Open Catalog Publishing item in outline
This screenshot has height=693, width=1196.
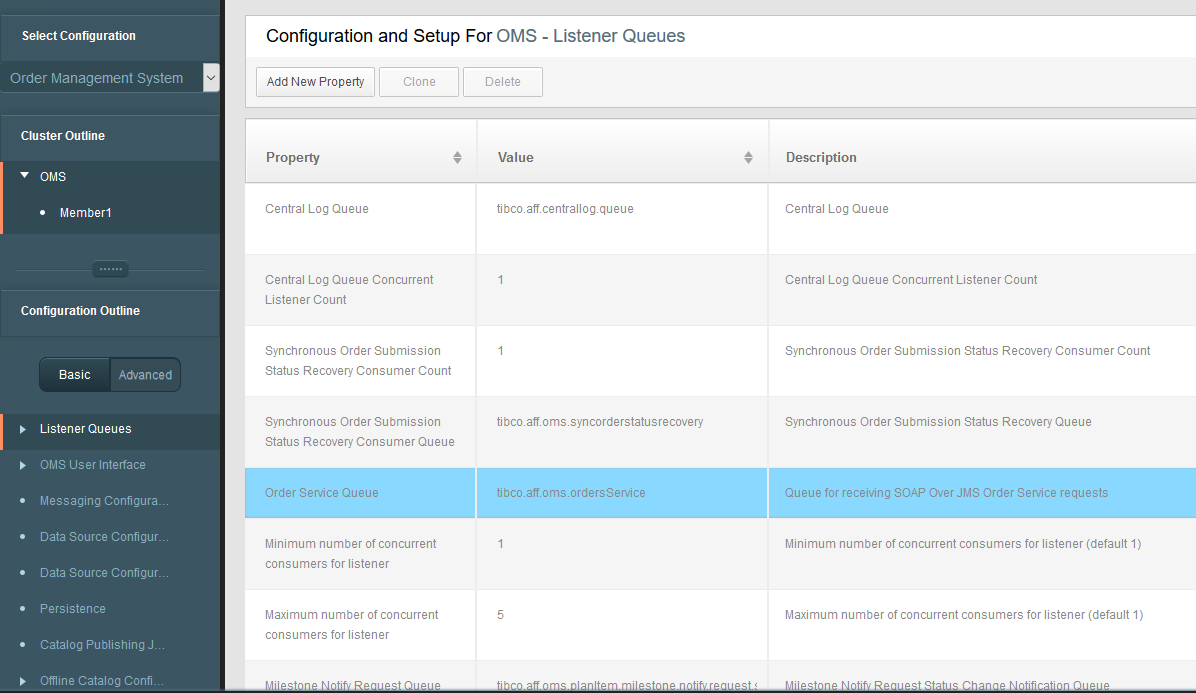click(102, 645)
